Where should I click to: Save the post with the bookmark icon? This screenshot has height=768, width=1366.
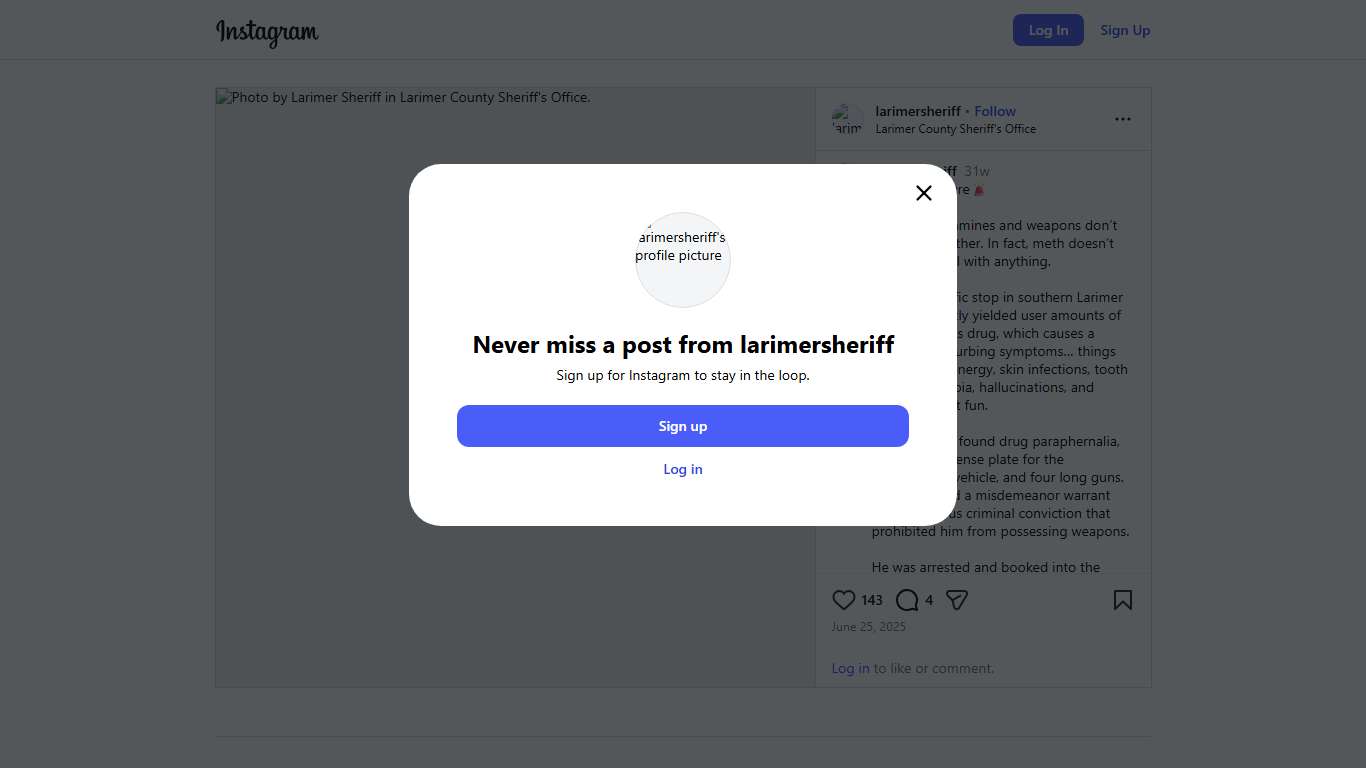click(1123, 600)
